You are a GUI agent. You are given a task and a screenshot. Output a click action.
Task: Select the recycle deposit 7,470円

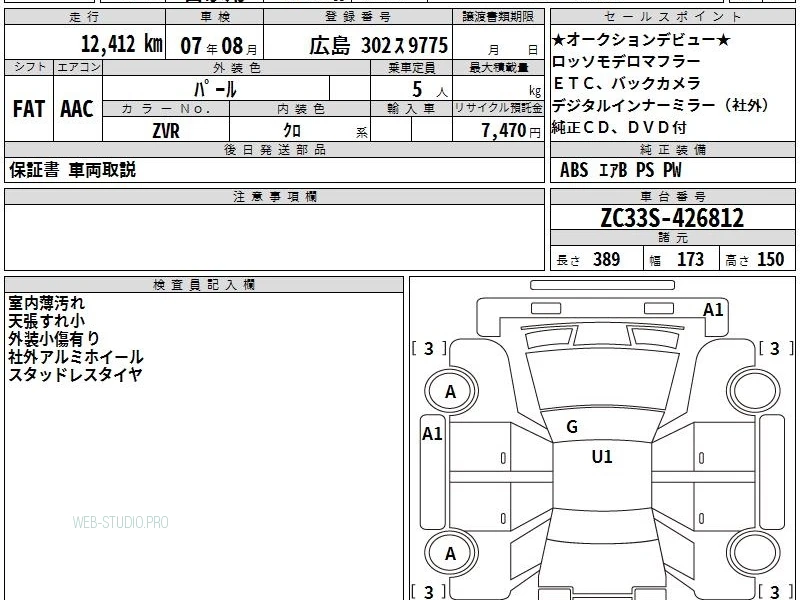click(511, 131)
